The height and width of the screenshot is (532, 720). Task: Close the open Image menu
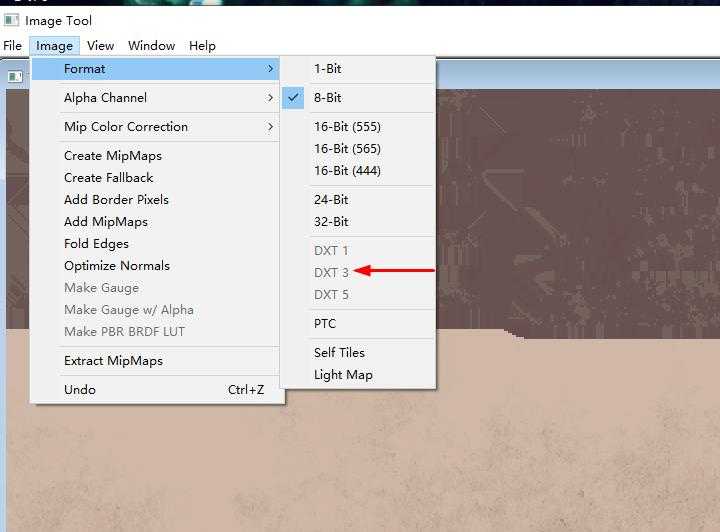(54, 46)
